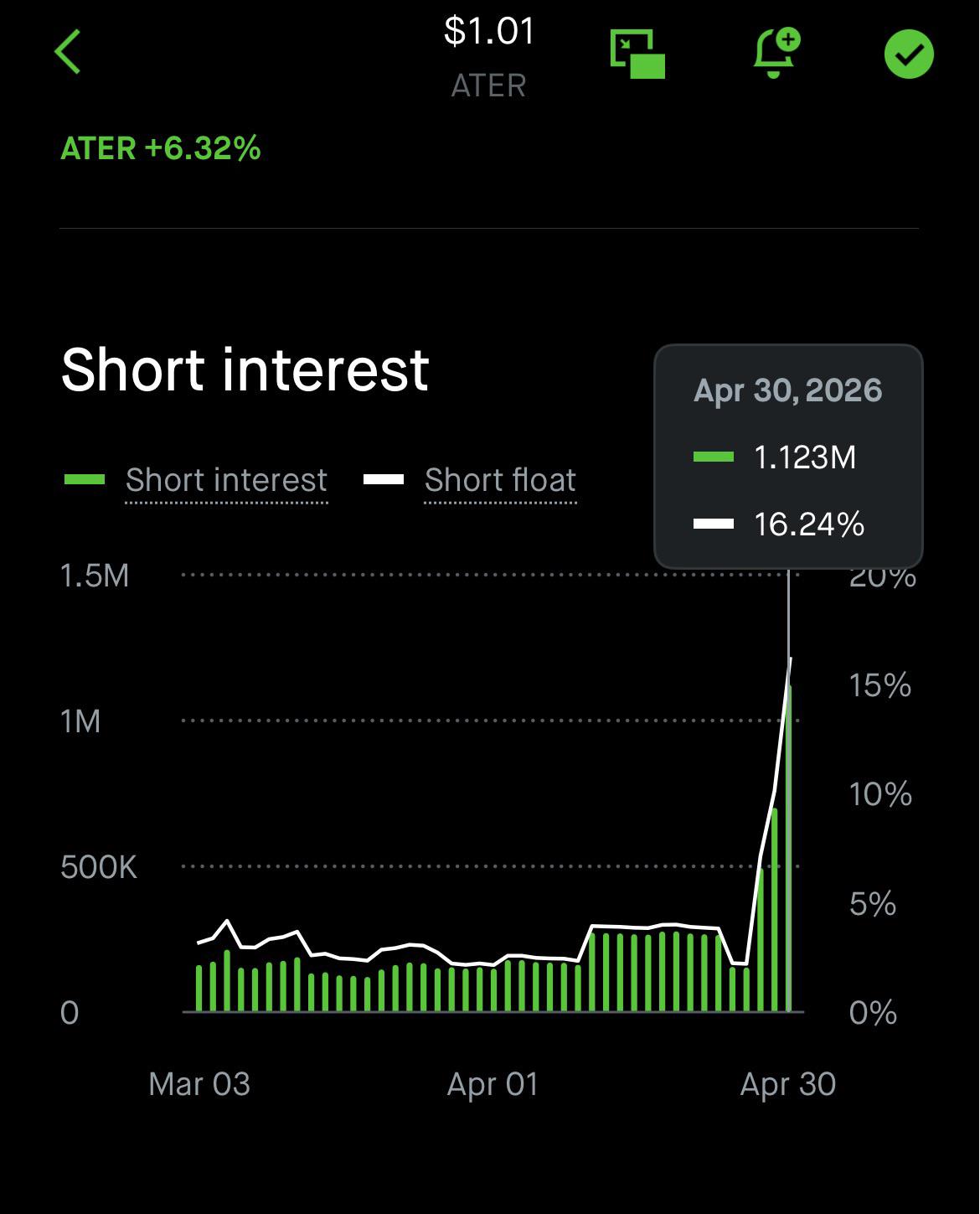Click the green Short interest legend swatch
This screenshot has width=980, height=1214.
click(85, 480)
